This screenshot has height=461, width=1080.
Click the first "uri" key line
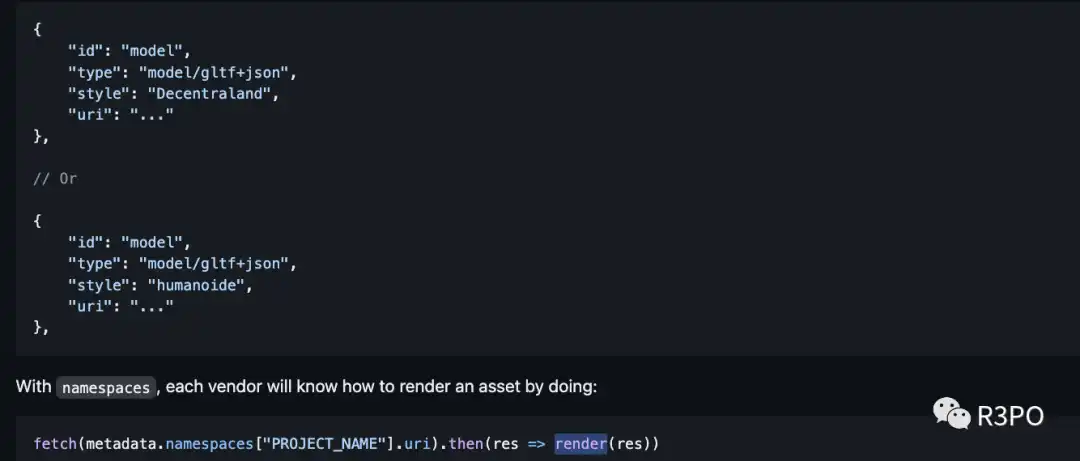(121, 114)
